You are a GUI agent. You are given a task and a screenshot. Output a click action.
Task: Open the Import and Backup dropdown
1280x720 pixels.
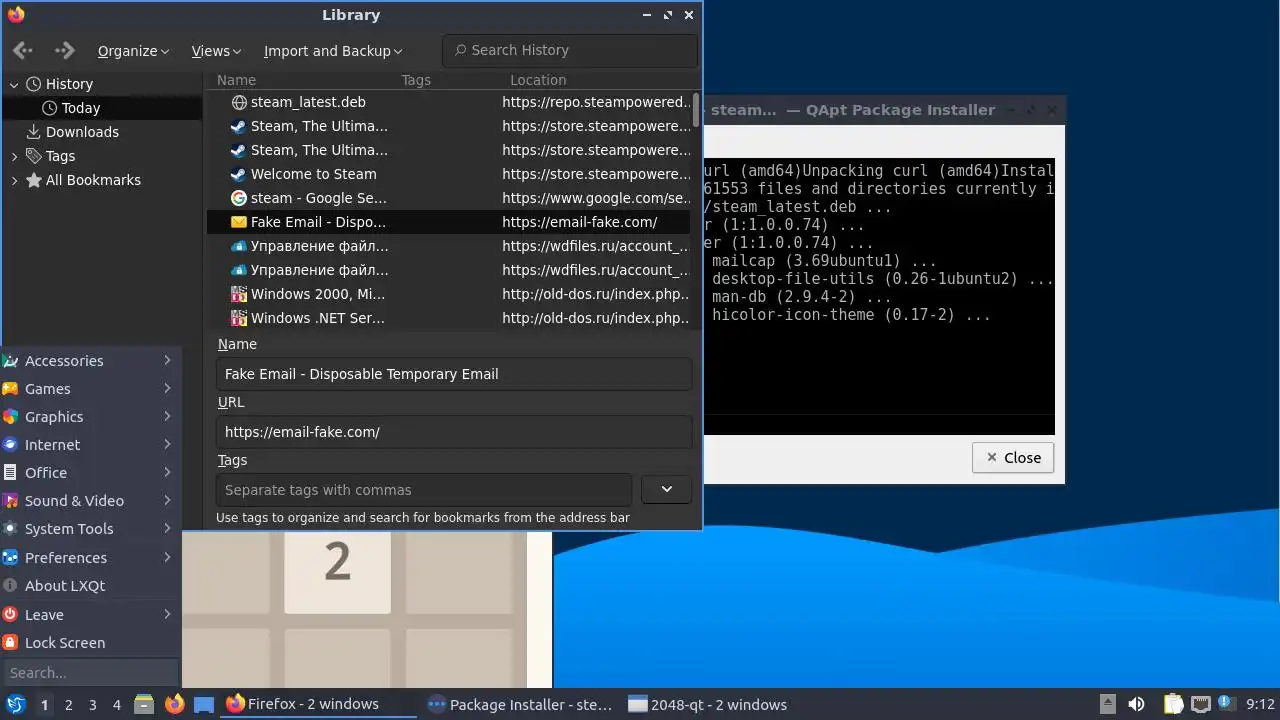[x=333, y=51]
